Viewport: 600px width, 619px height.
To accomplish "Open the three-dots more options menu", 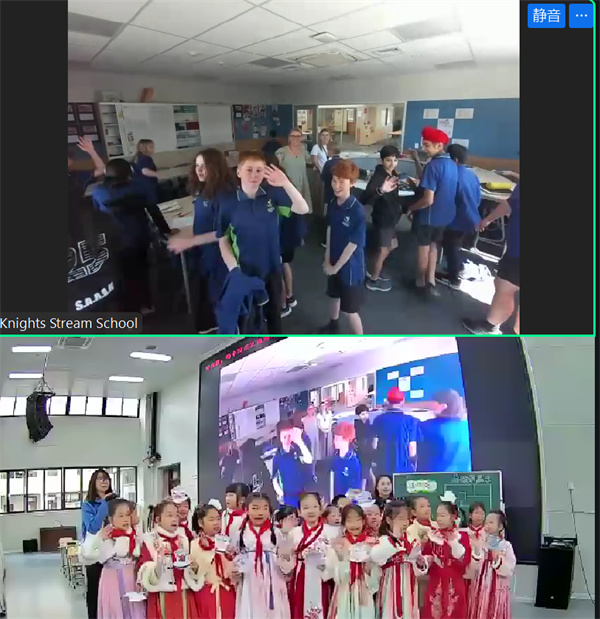I will pos(580,15).
